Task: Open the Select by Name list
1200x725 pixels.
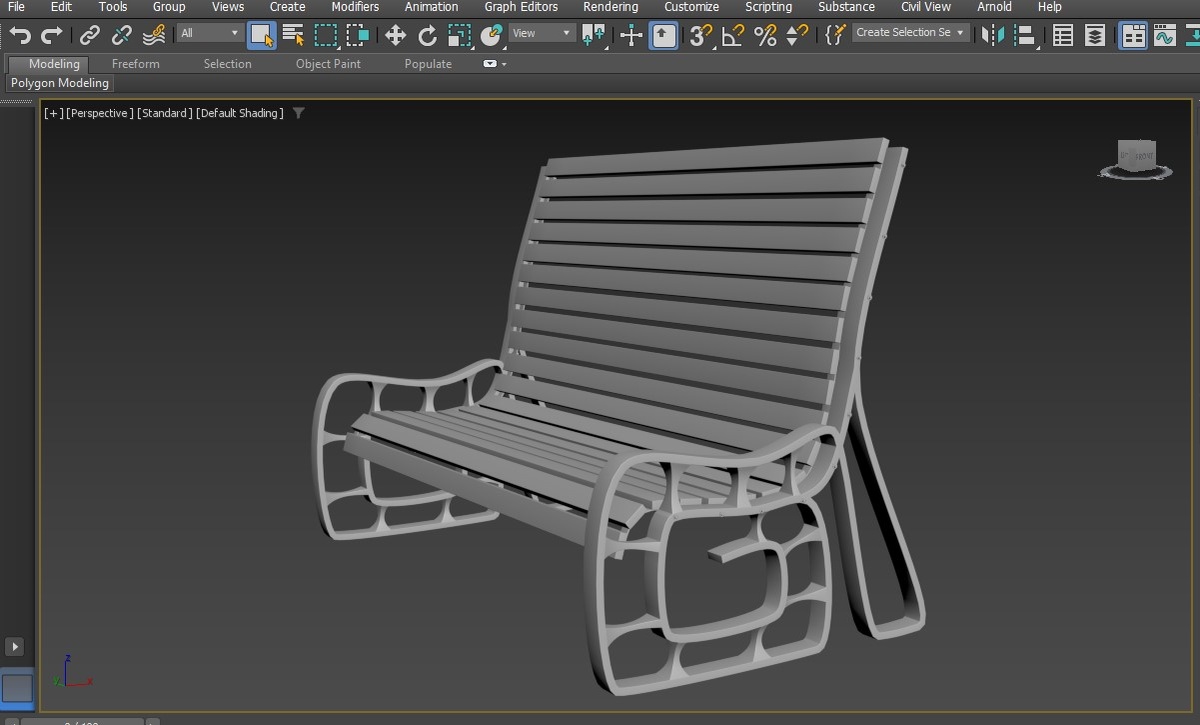Action: [x=293, y=35]
